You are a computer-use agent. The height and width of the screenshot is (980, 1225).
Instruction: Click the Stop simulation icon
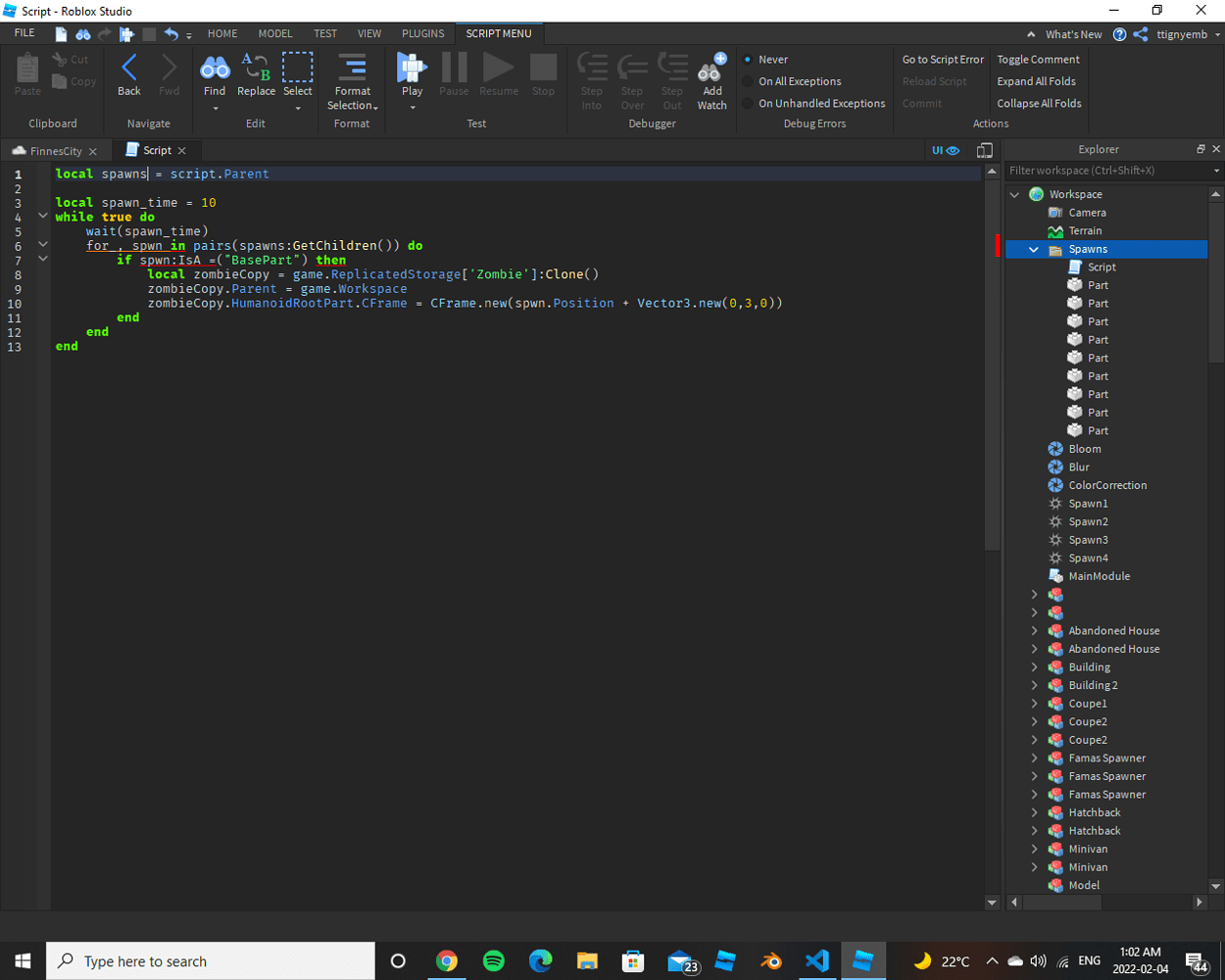(543, 67)
